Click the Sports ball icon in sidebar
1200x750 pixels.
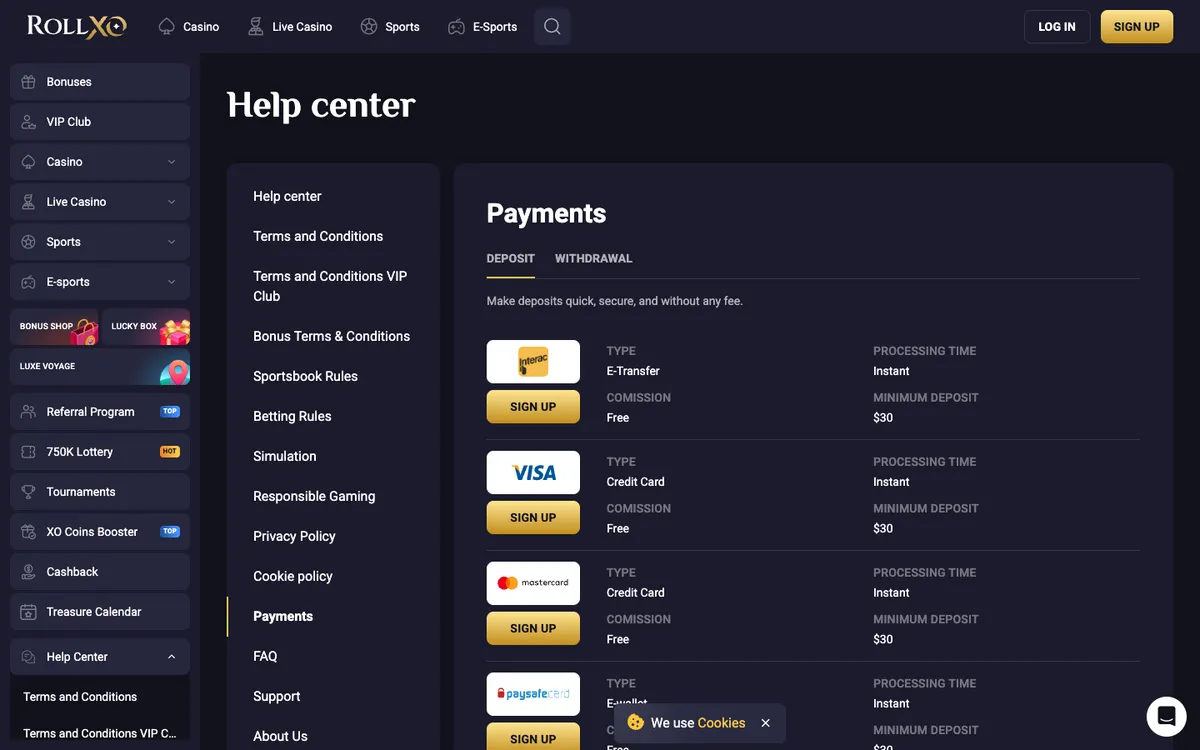point(28,242)
